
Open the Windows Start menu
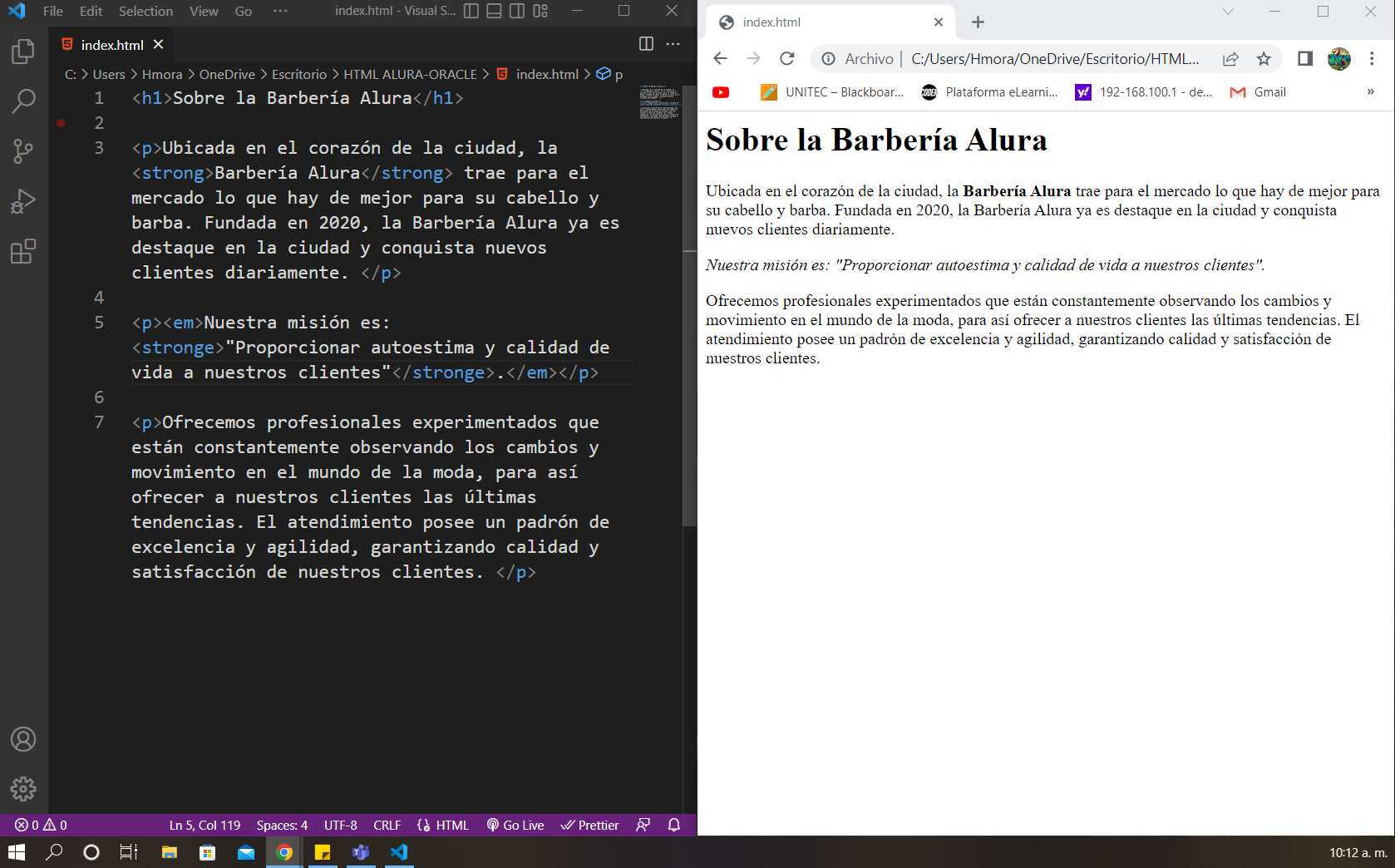(17, 852)
